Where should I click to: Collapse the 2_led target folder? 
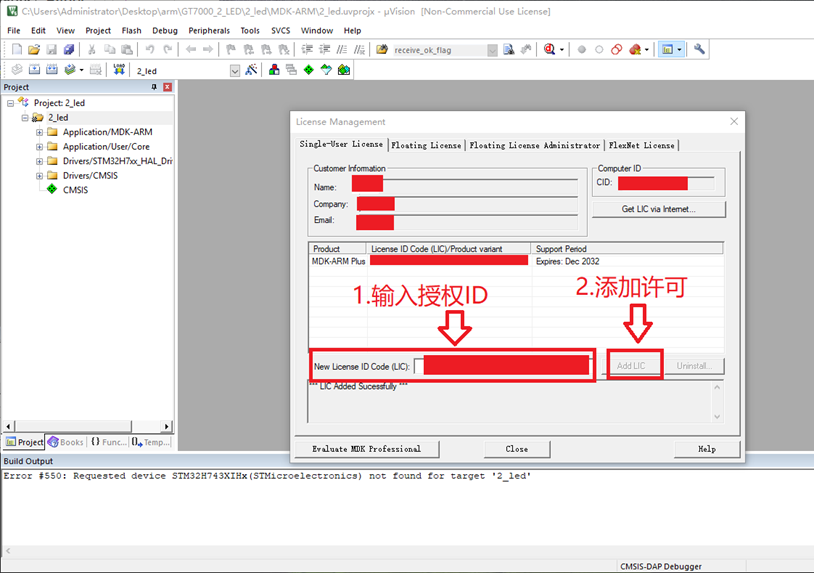point(25,118)
